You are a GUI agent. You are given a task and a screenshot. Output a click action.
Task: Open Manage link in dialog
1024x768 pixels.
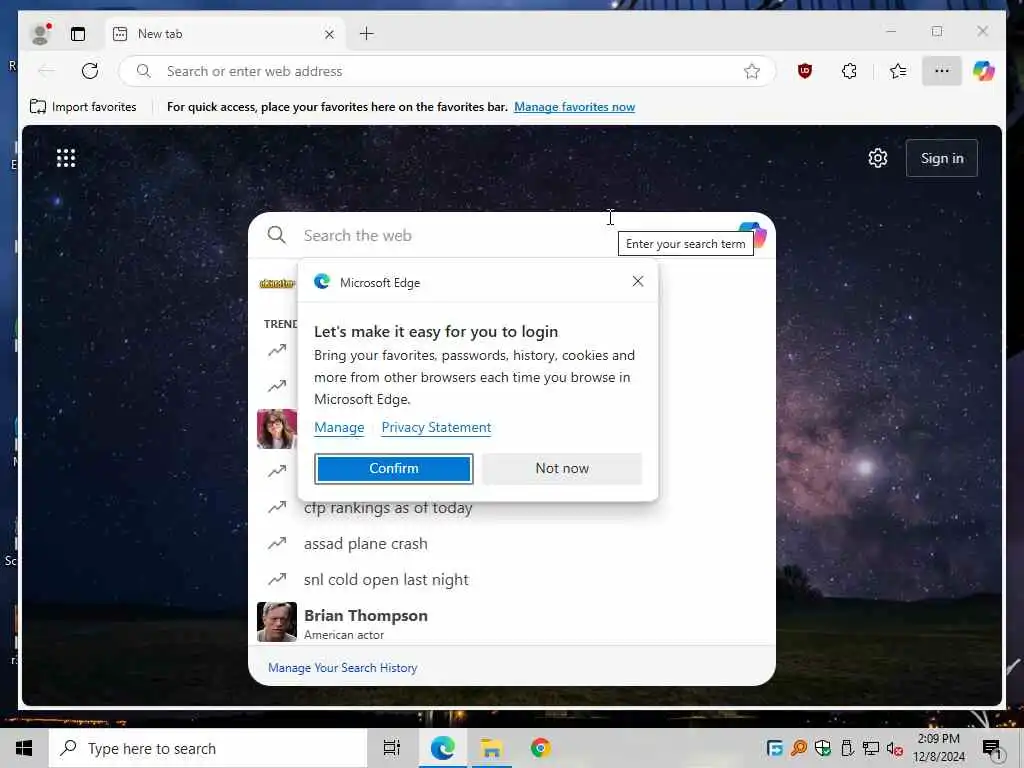(339, 427)
